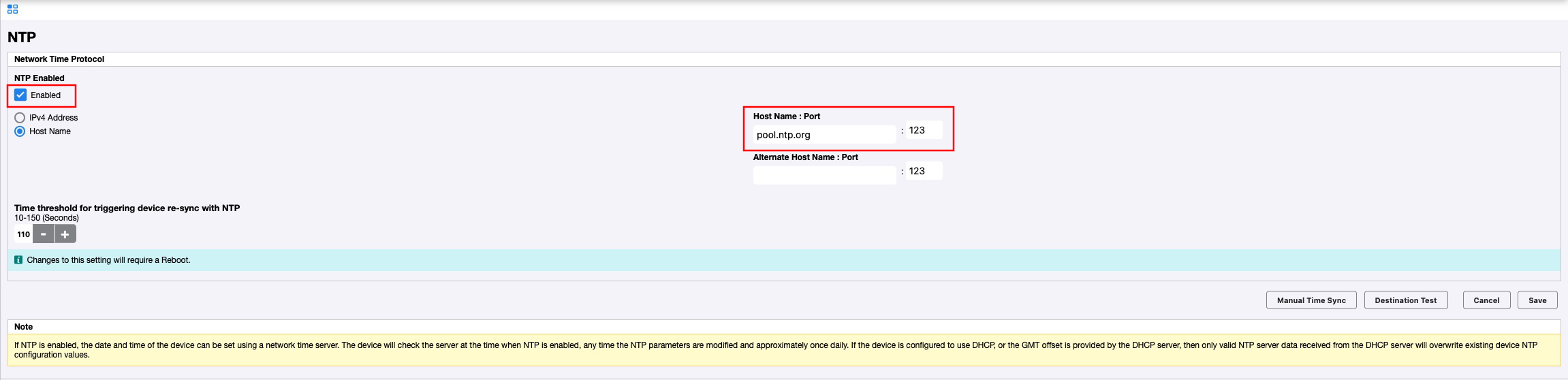Screen dimensions: 1568x380
Task: Click the grid menu icon at top-left
Action: point(12,9)
